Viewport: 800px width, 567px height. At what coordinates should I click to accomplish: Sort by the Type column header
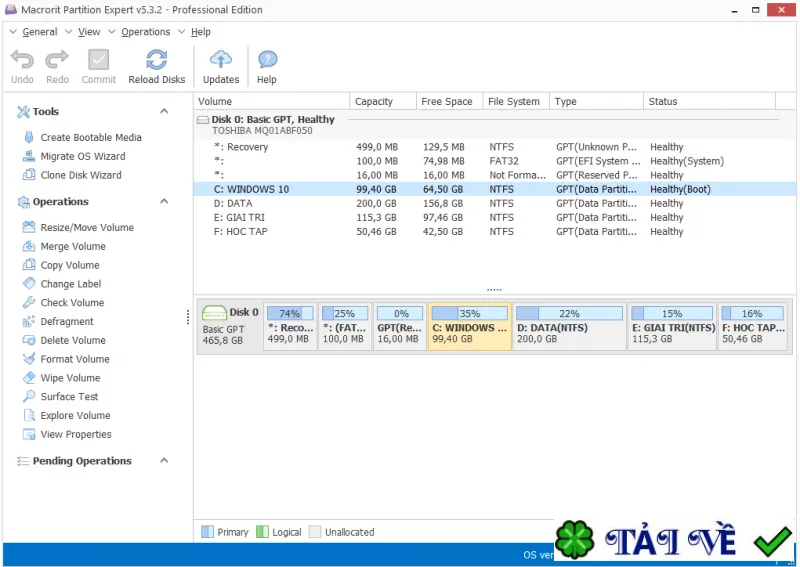(596, 101)
